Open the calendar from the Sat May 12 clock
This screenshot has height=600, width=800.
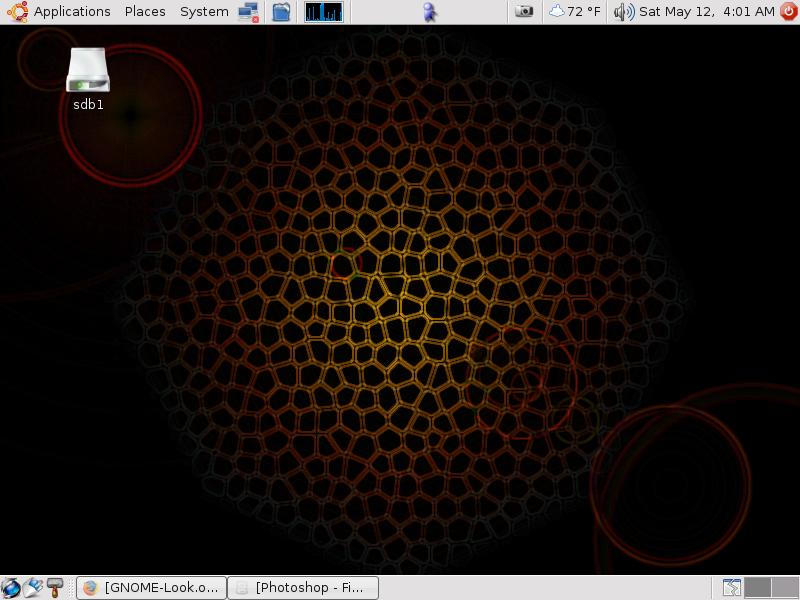coord(707,11)
